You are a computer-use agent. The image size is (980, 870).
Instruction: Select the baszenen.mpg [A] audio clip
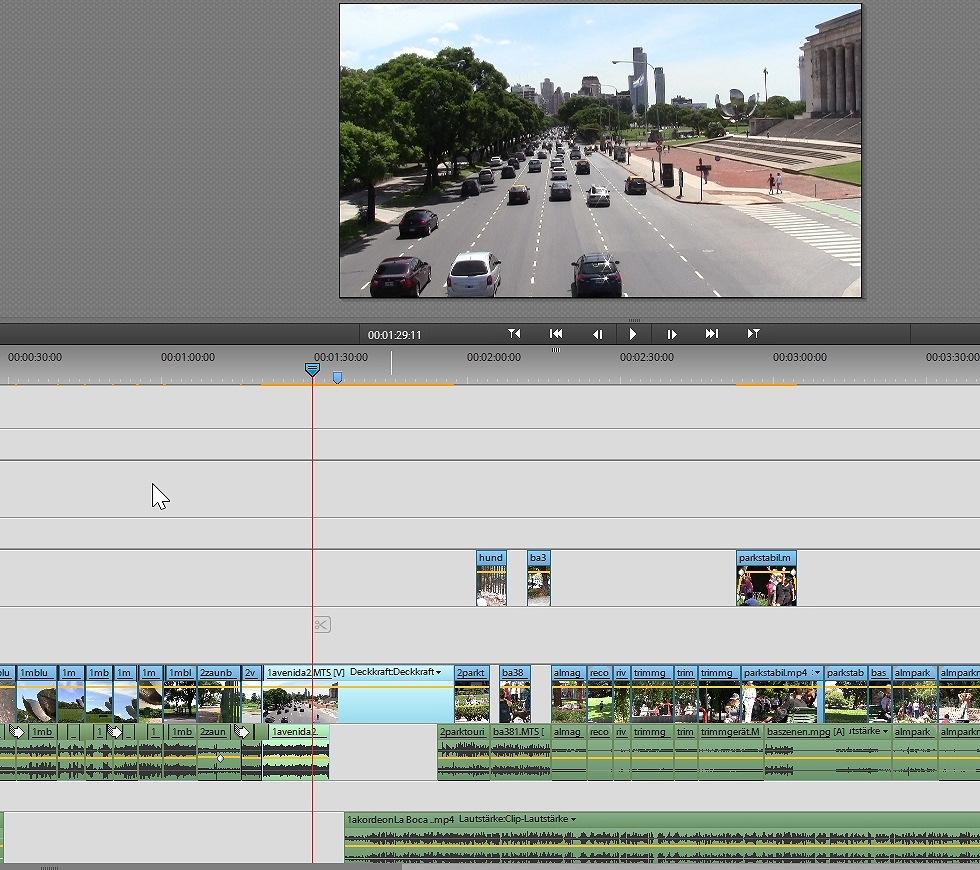point(828,752)
